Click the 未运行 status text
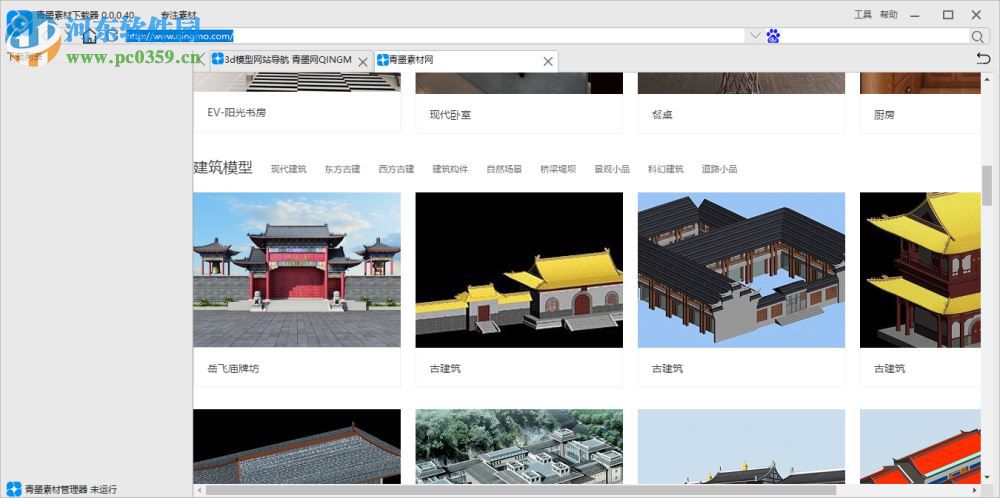This screenshot has height=498, width=1000. 103,490
